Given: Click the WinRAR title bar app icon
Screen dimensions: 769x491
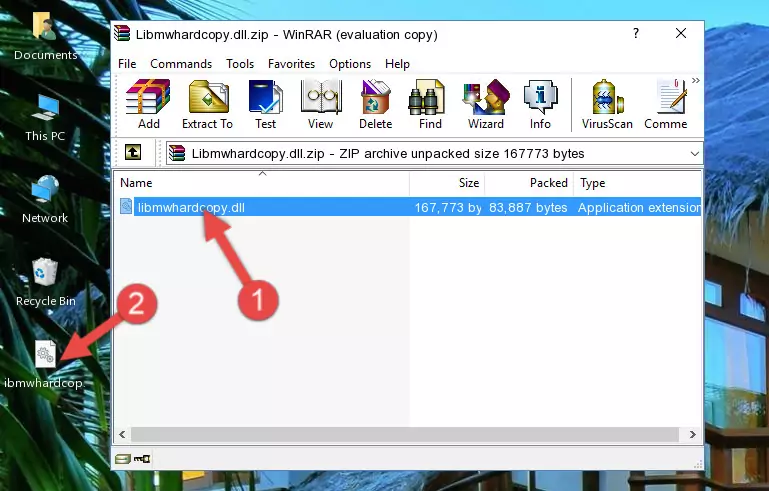Looking at the screenshot, I should (123, 34).
